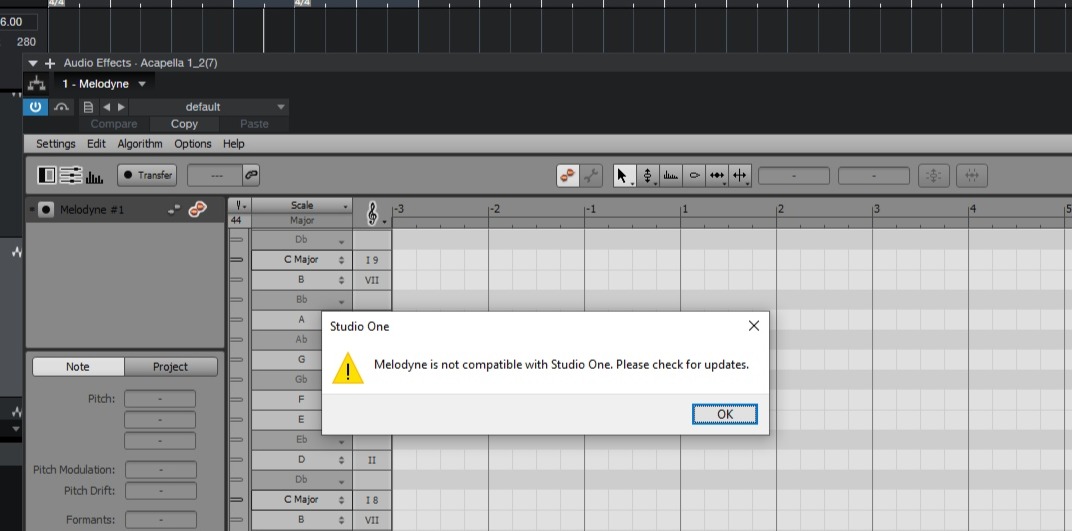The height and width of the screenshot is (531, 1072).
Task: Click the Pitch Drift value field
Action: [x=161, y=491]
